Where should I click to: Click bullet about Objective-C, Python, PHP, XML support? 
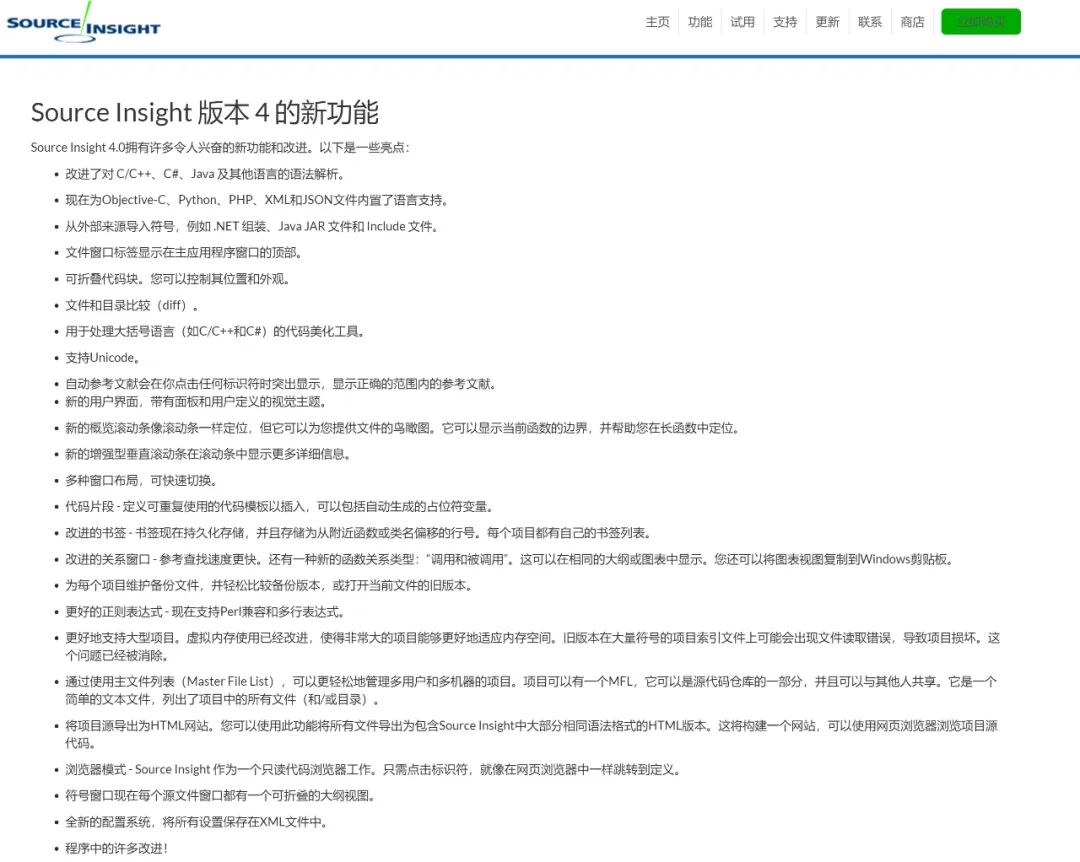(x=258, y=200)
